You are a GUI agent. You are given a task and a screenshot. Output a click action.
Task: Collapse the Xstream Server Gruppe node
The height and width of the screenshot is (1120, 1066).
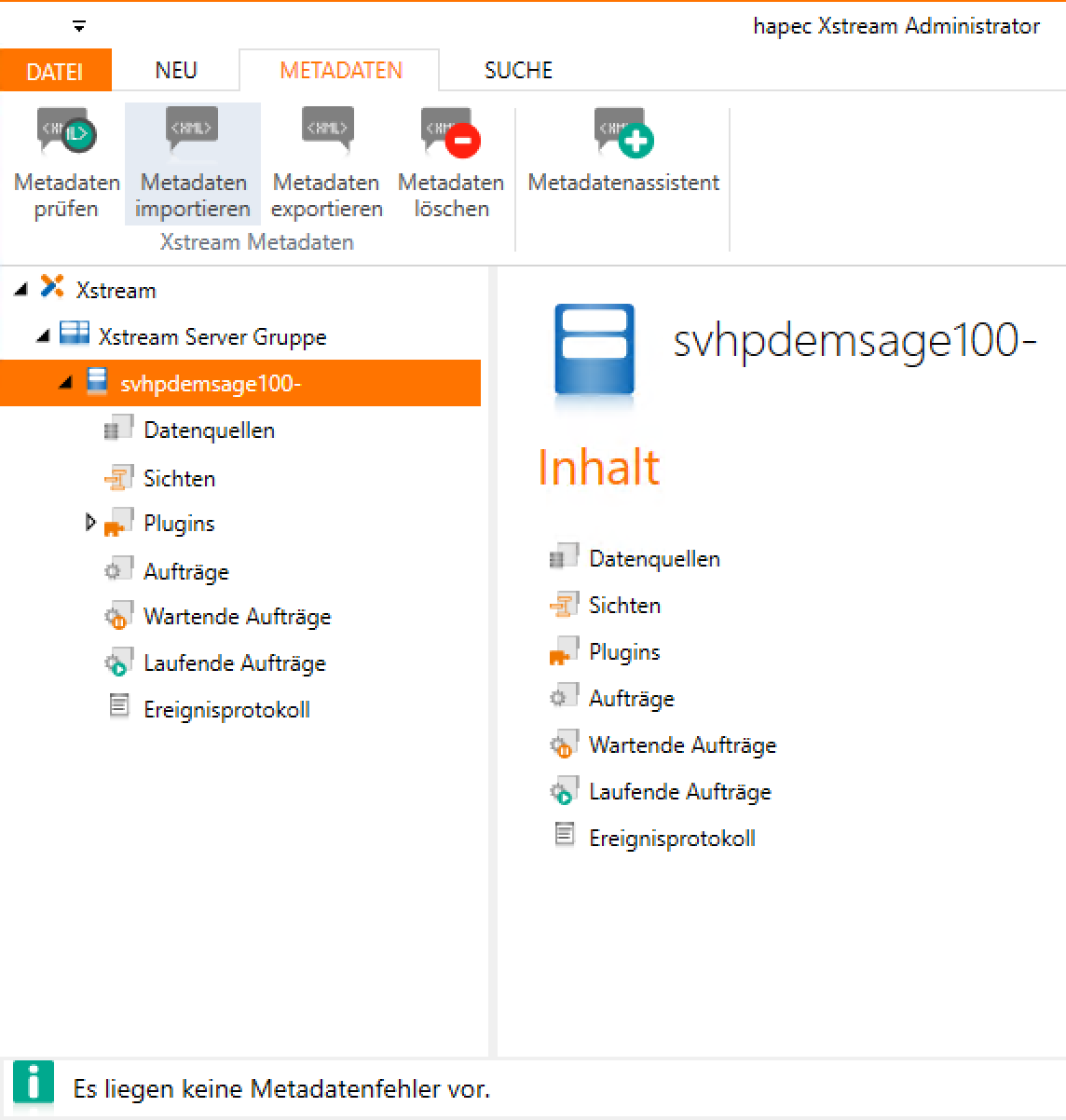tap(43, 336)
